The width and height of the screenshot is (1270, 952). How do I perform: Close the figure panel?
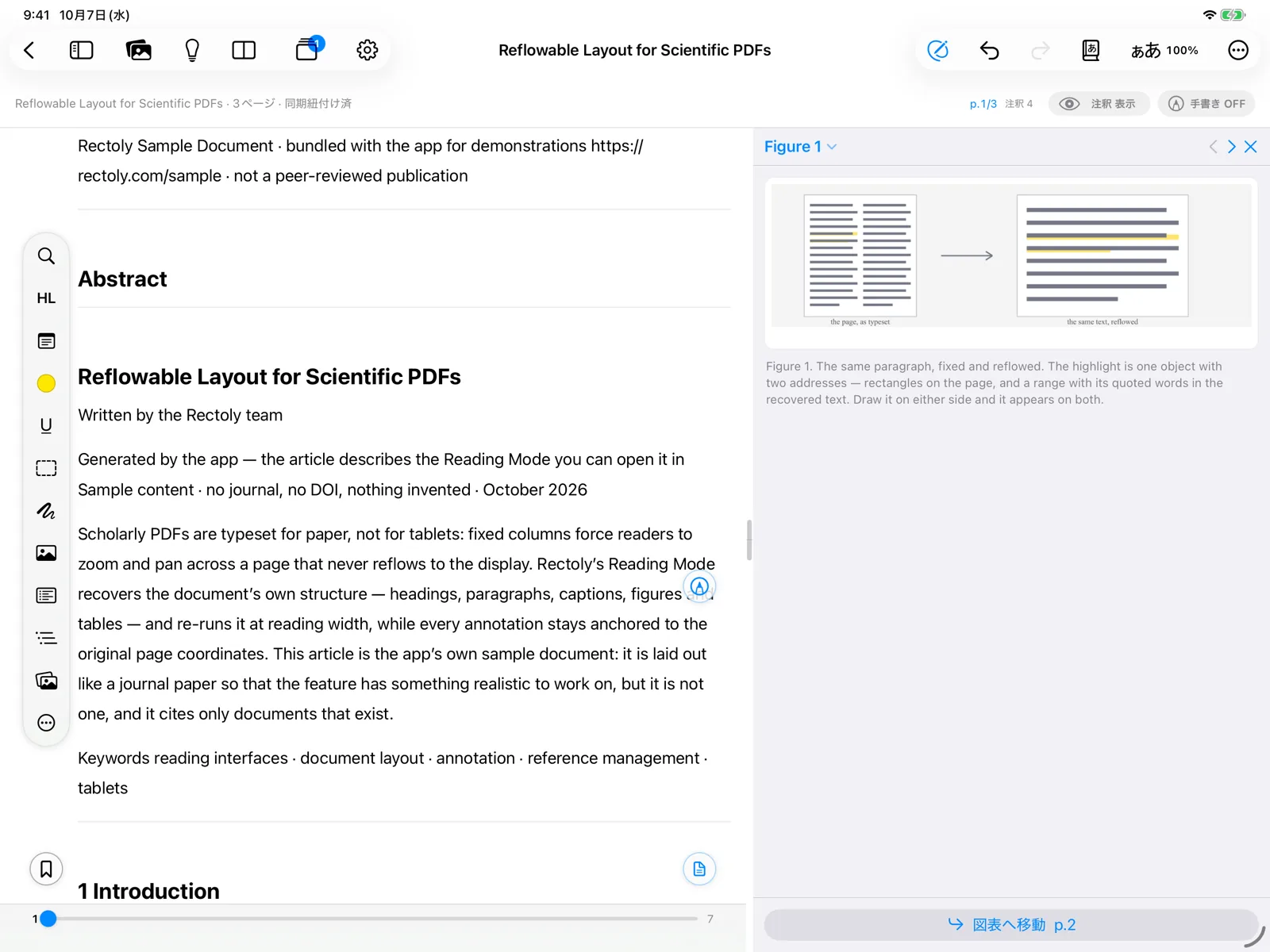tap(1251, 147)
